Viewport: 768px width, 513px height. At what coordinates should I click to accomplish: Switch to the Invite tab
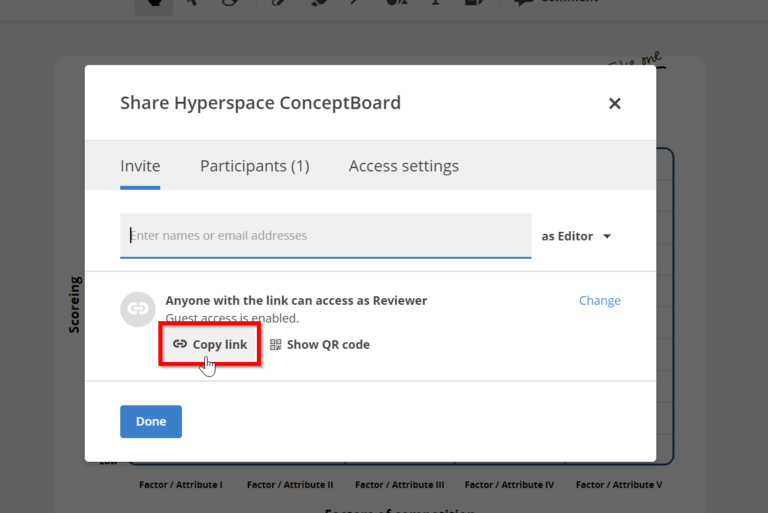coord(140,166)
